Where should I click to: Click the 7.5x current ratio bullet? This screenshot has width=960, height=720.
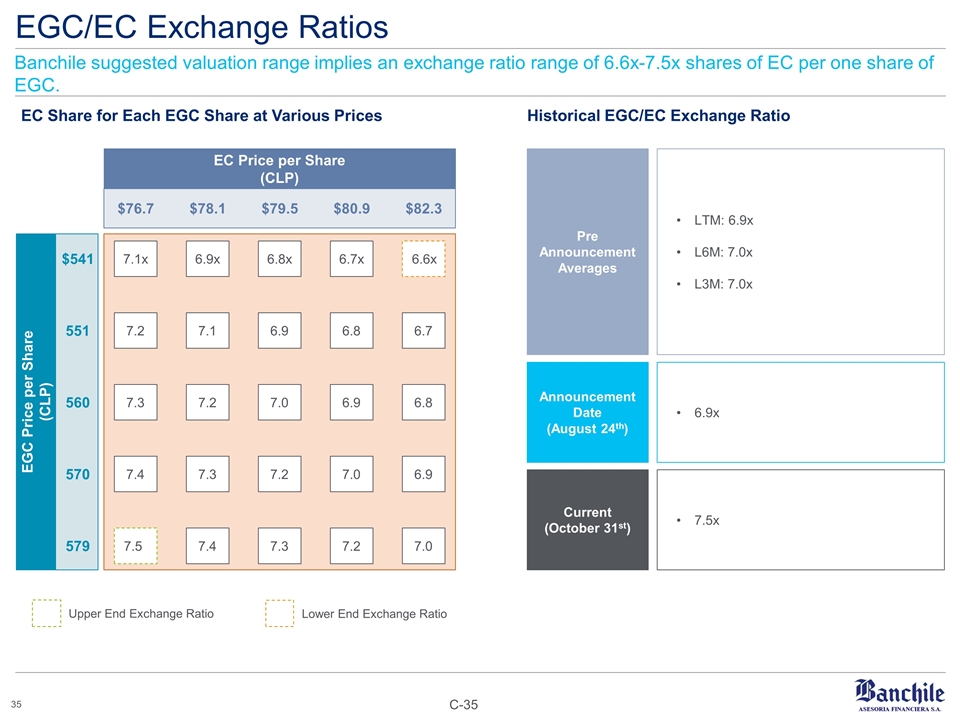tap(713, 521)
